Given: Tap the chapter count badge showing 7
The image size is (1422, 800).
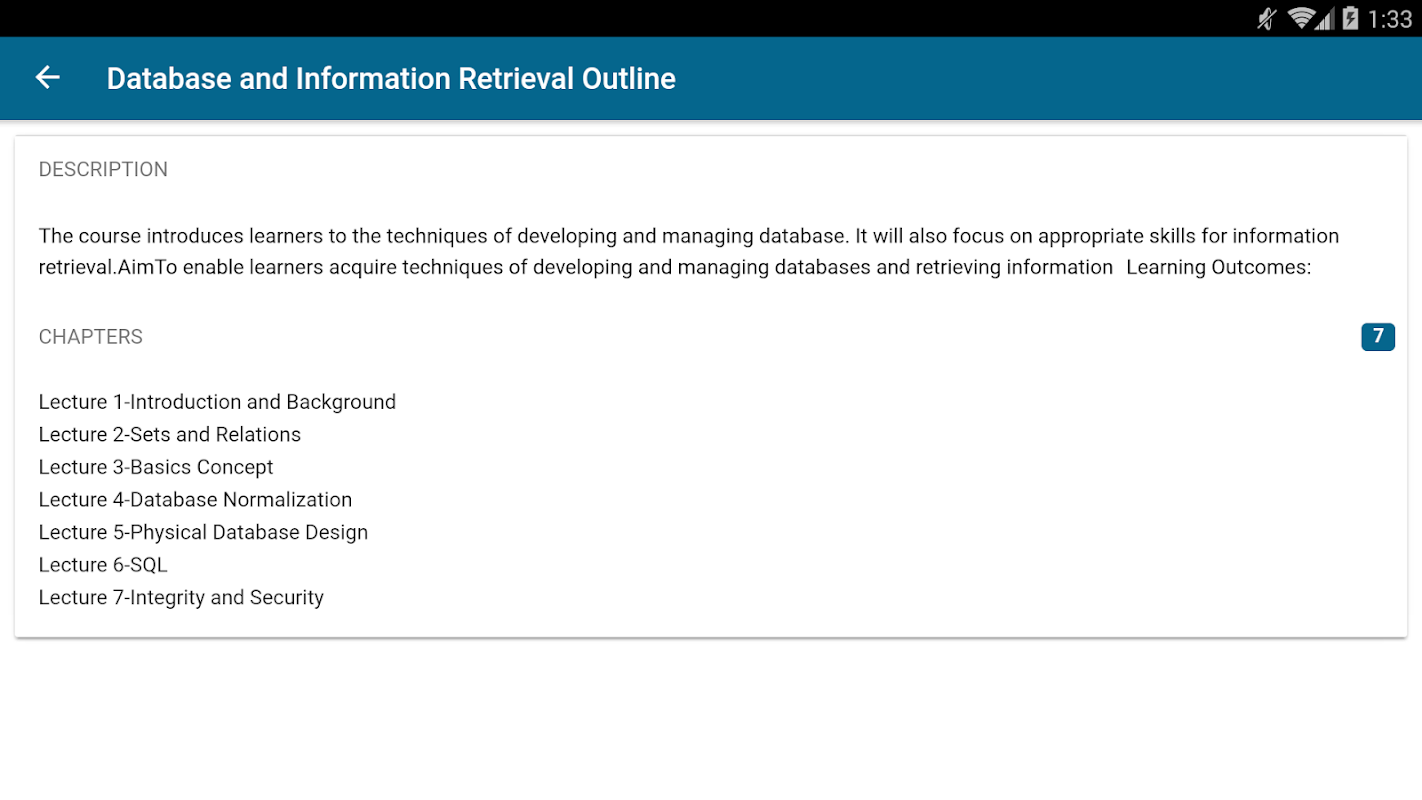Looking at the screenshot, I should point(1377,337).
